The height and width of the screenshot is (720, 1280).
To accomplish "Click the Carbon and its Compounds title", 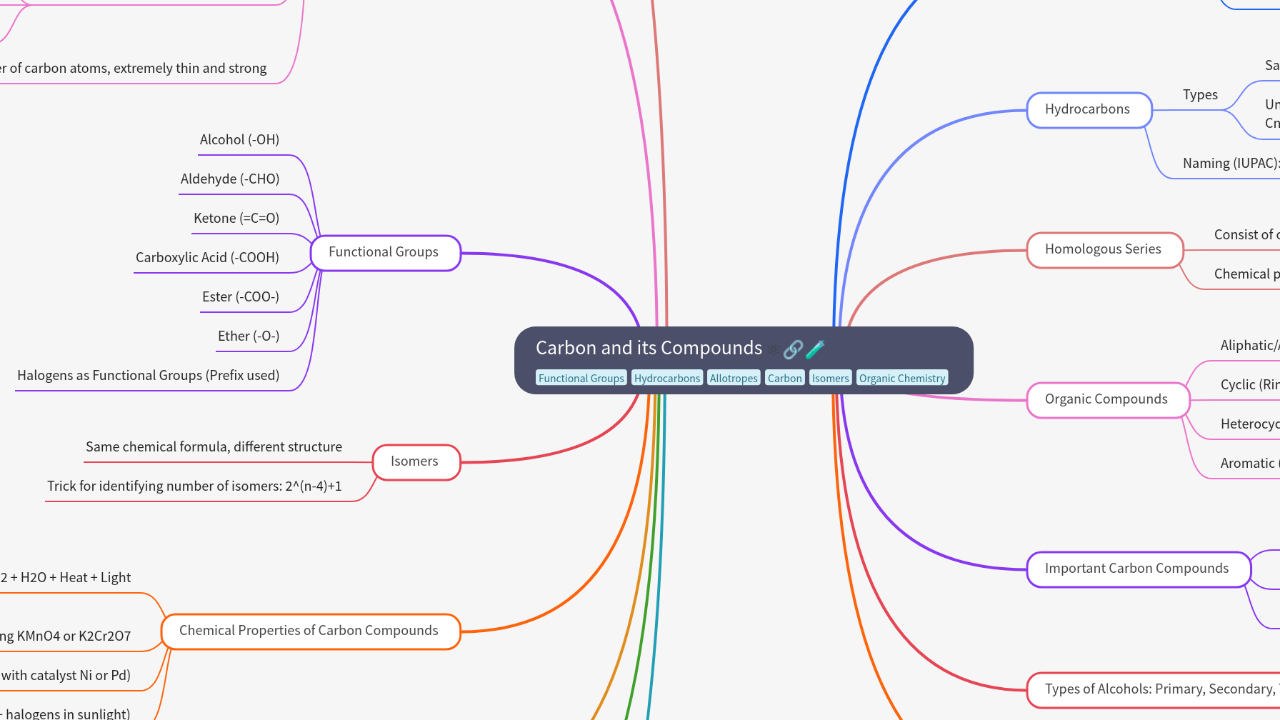I will [x=649, y=348].
